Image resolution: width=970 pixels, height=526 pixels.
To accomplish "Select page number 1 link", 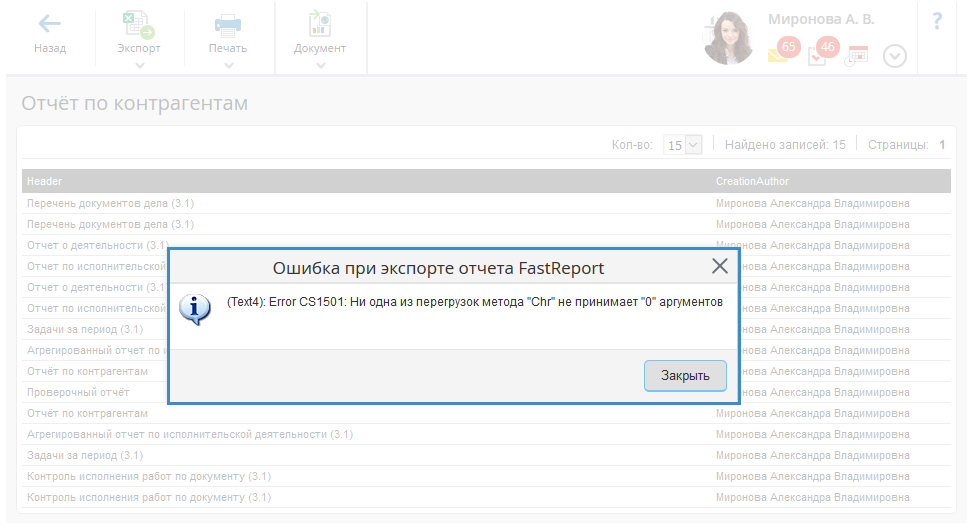I will (942, 145).
